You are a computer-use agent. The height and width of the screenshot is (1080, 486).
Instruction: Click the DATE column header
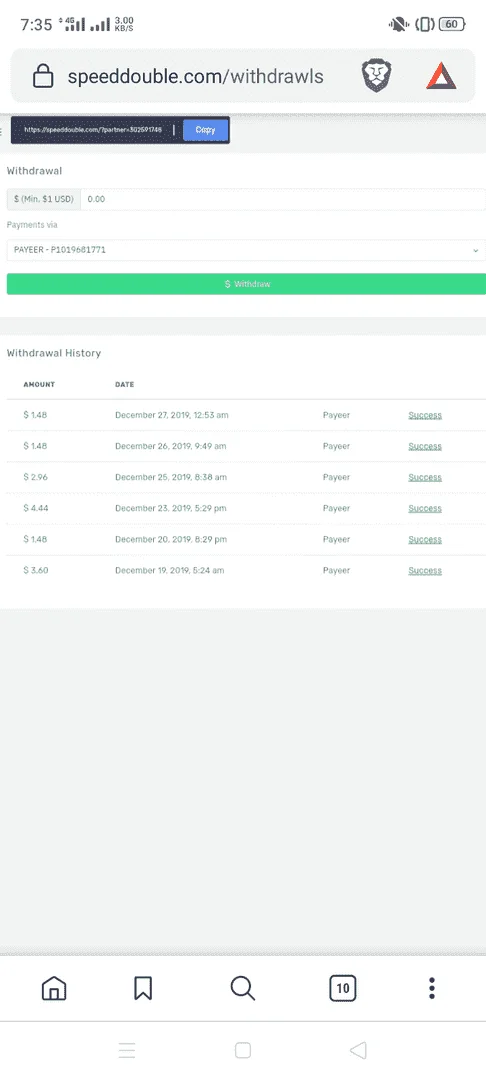[x=125, y=384]
